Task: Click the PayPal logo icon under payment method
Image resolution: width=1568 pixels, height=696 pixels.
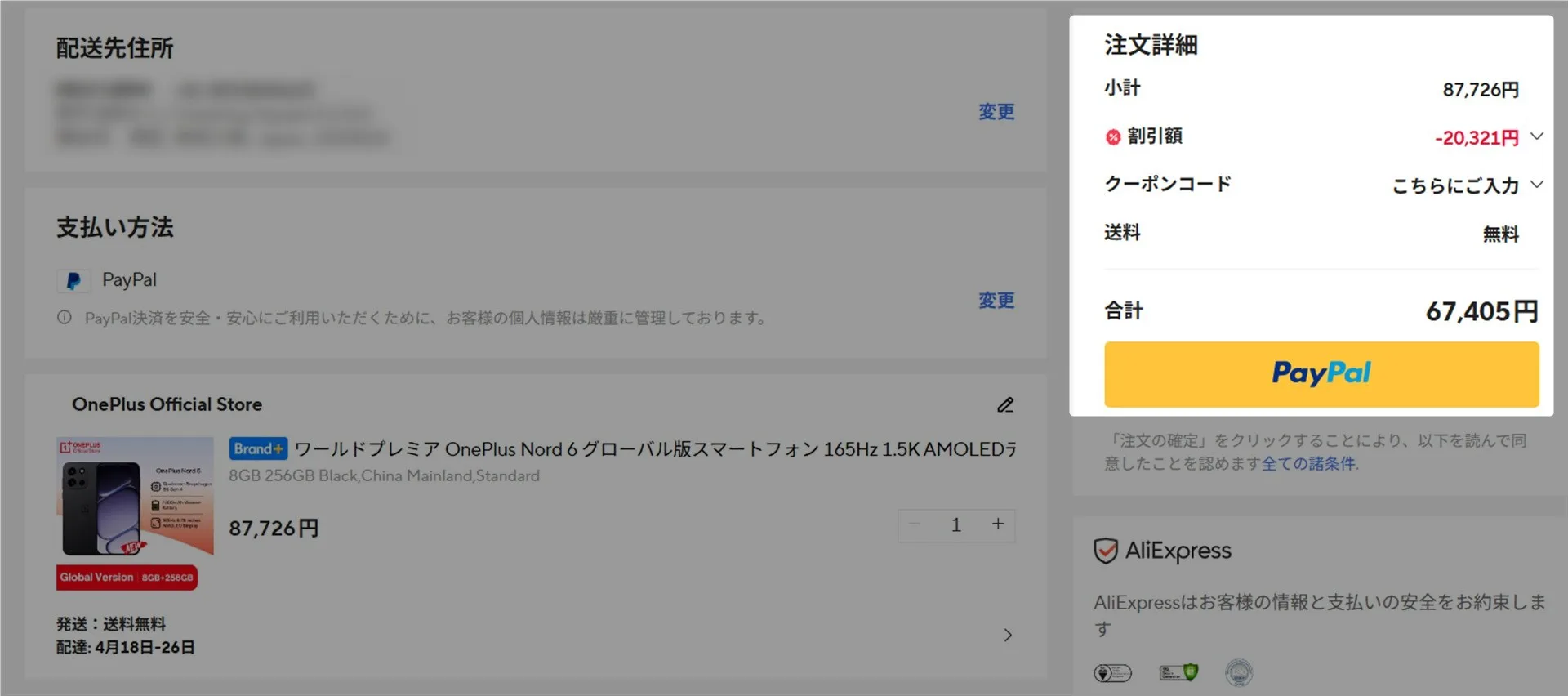Action: coord(73,281)
